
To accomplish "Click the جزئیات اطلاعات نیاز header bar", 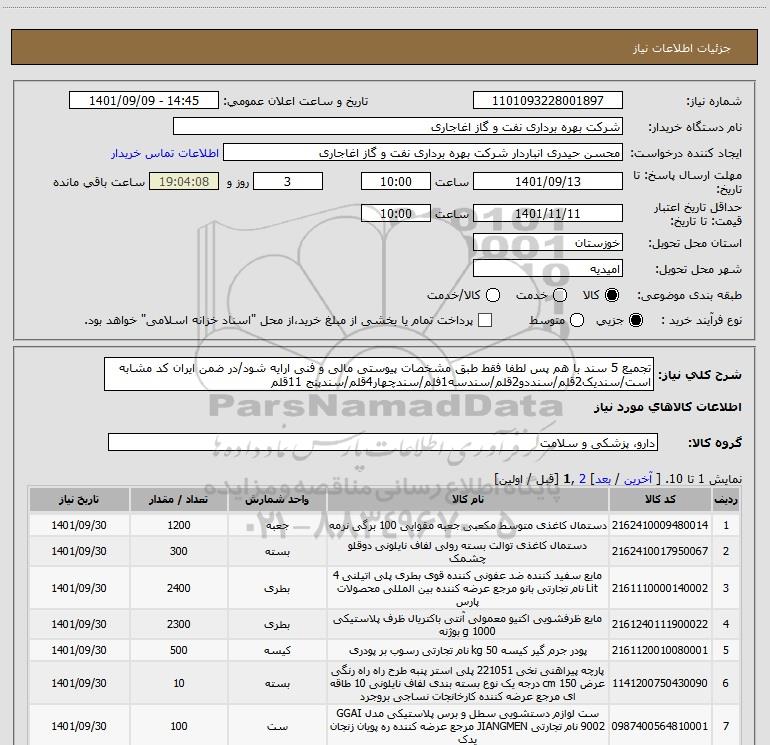I will point(384,47).
